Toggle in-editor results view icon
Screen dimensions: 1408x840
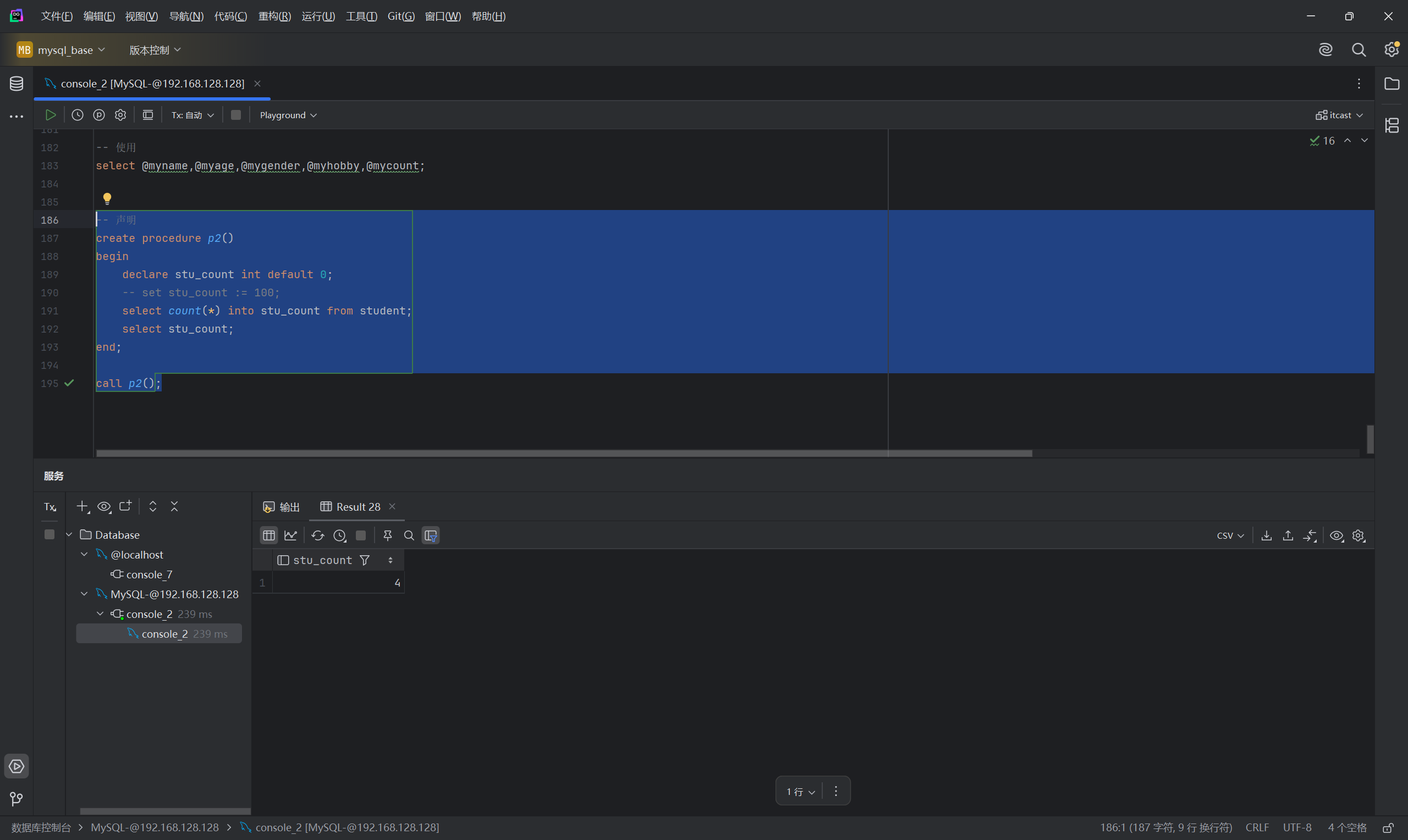[148, 115]
